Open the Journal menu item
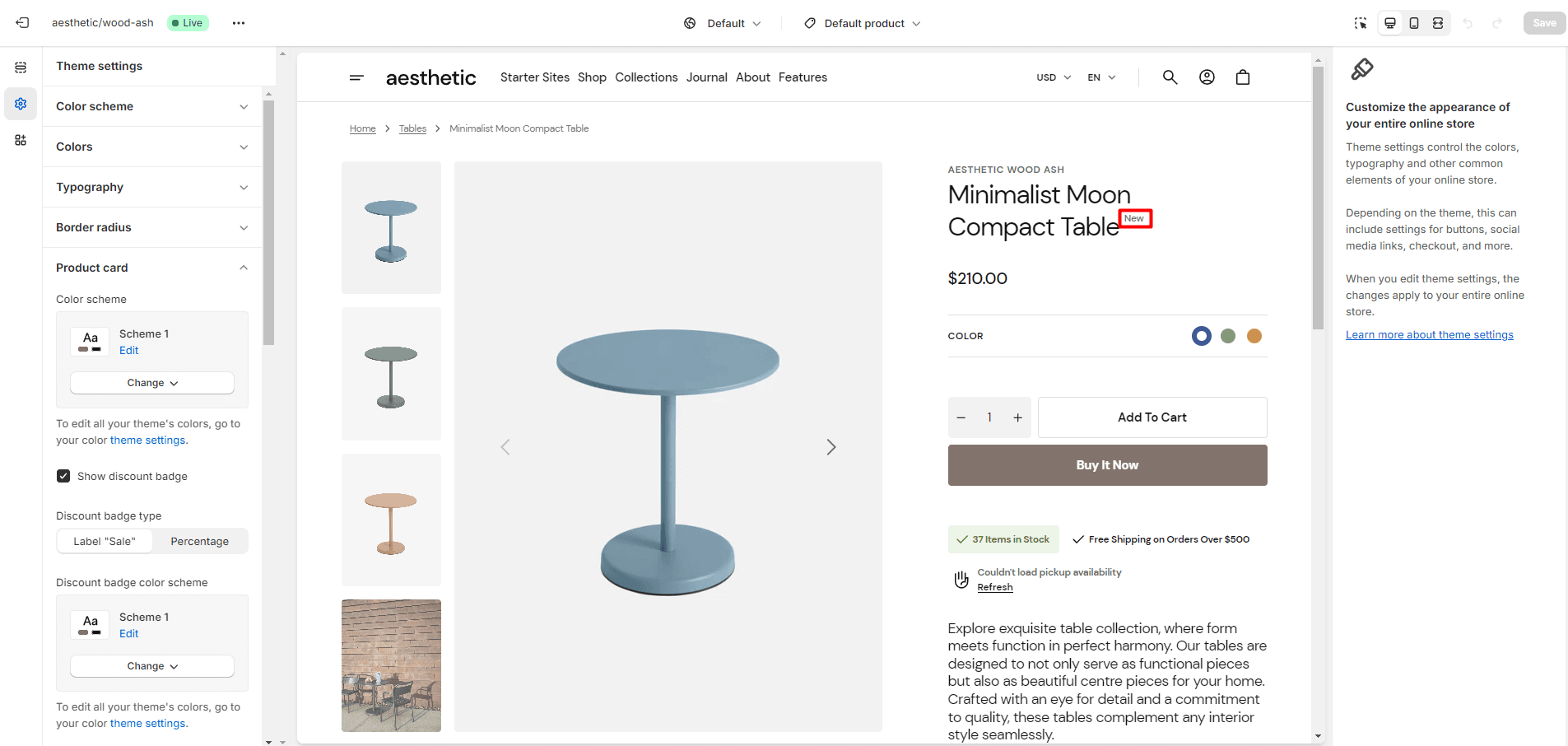 click(x=706, y=77)
